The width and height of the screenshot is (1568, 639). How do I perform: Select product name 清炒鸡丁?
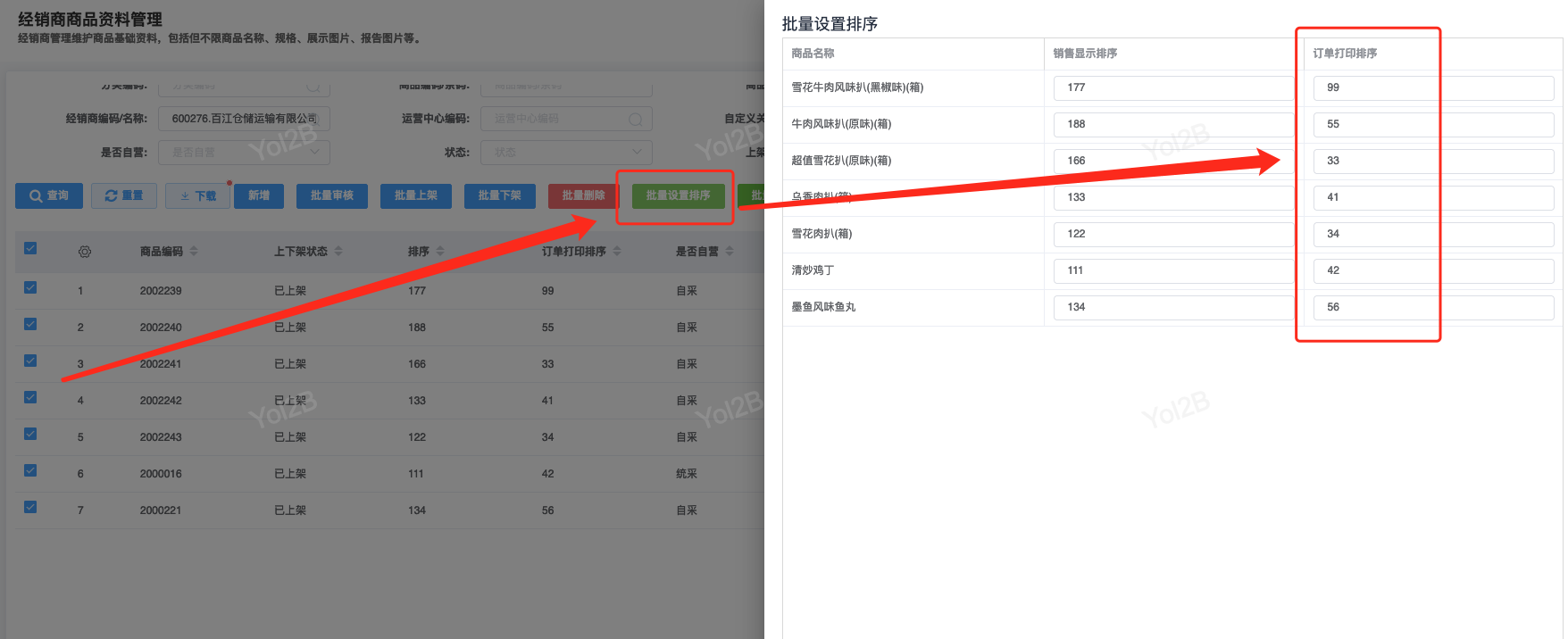813,270
